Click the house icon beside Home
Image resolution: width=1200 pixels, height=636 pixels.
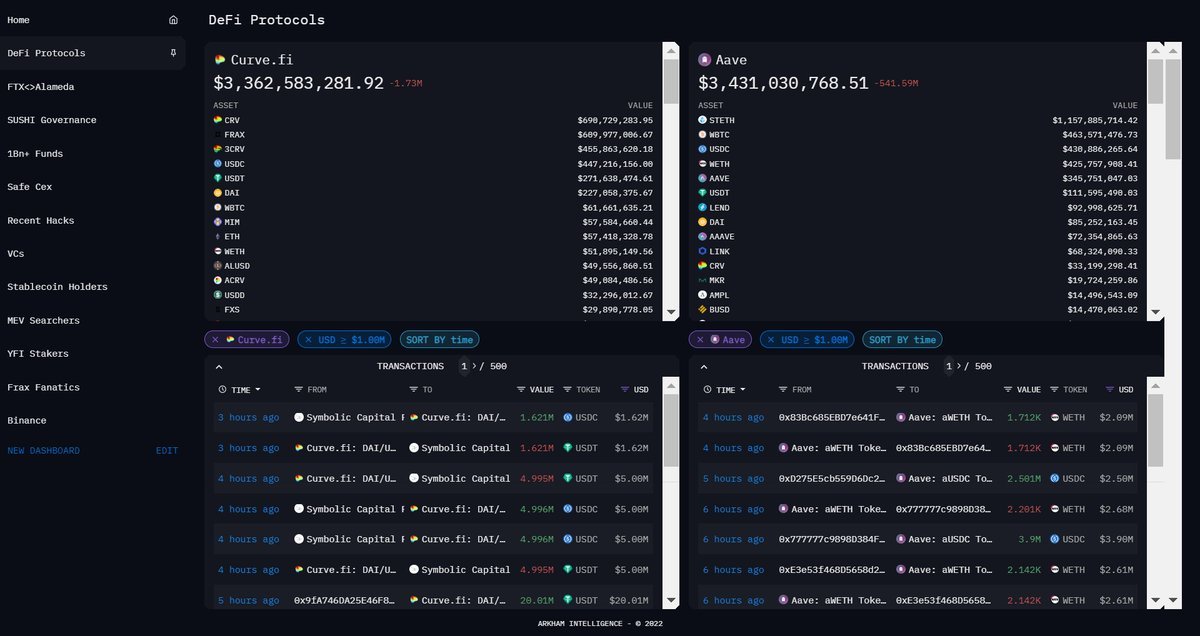pos(174,20)
